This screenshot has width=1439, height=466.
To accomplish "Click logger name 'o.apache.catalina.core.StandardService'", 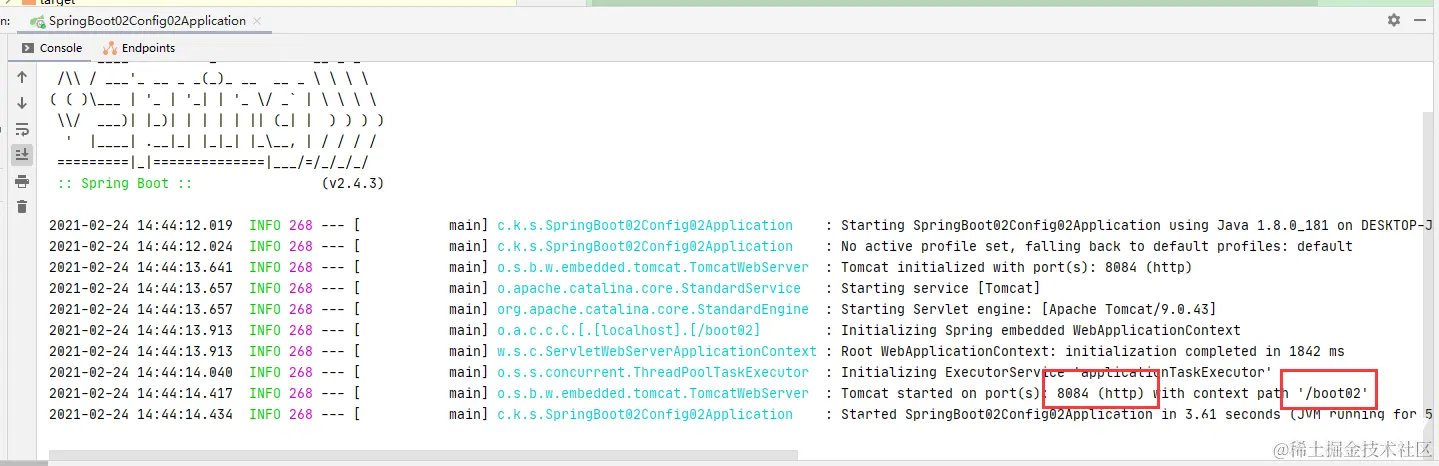I will coord(648,288).
